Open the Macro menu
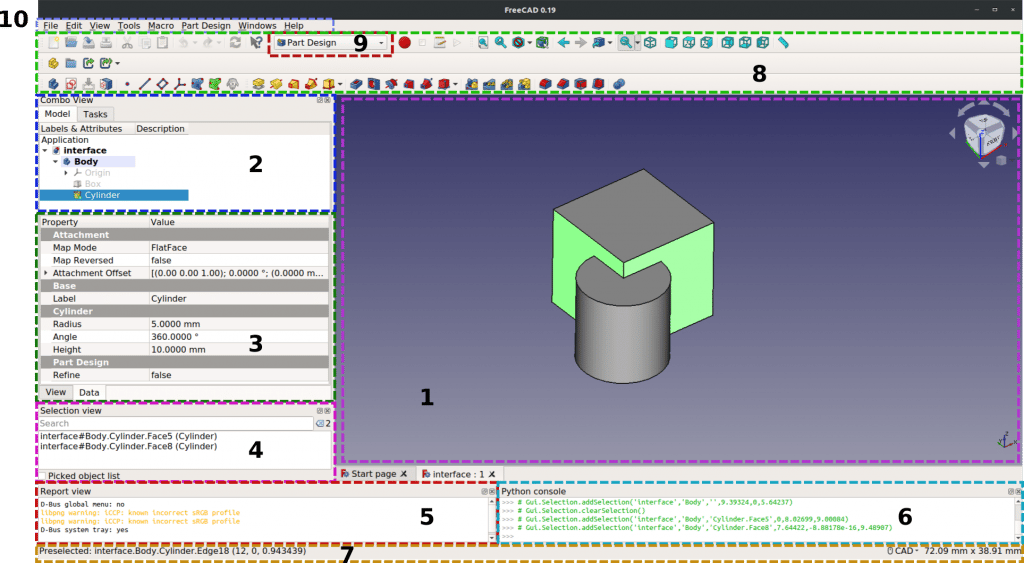The image size is (1024, 563). tap(161, 25)
